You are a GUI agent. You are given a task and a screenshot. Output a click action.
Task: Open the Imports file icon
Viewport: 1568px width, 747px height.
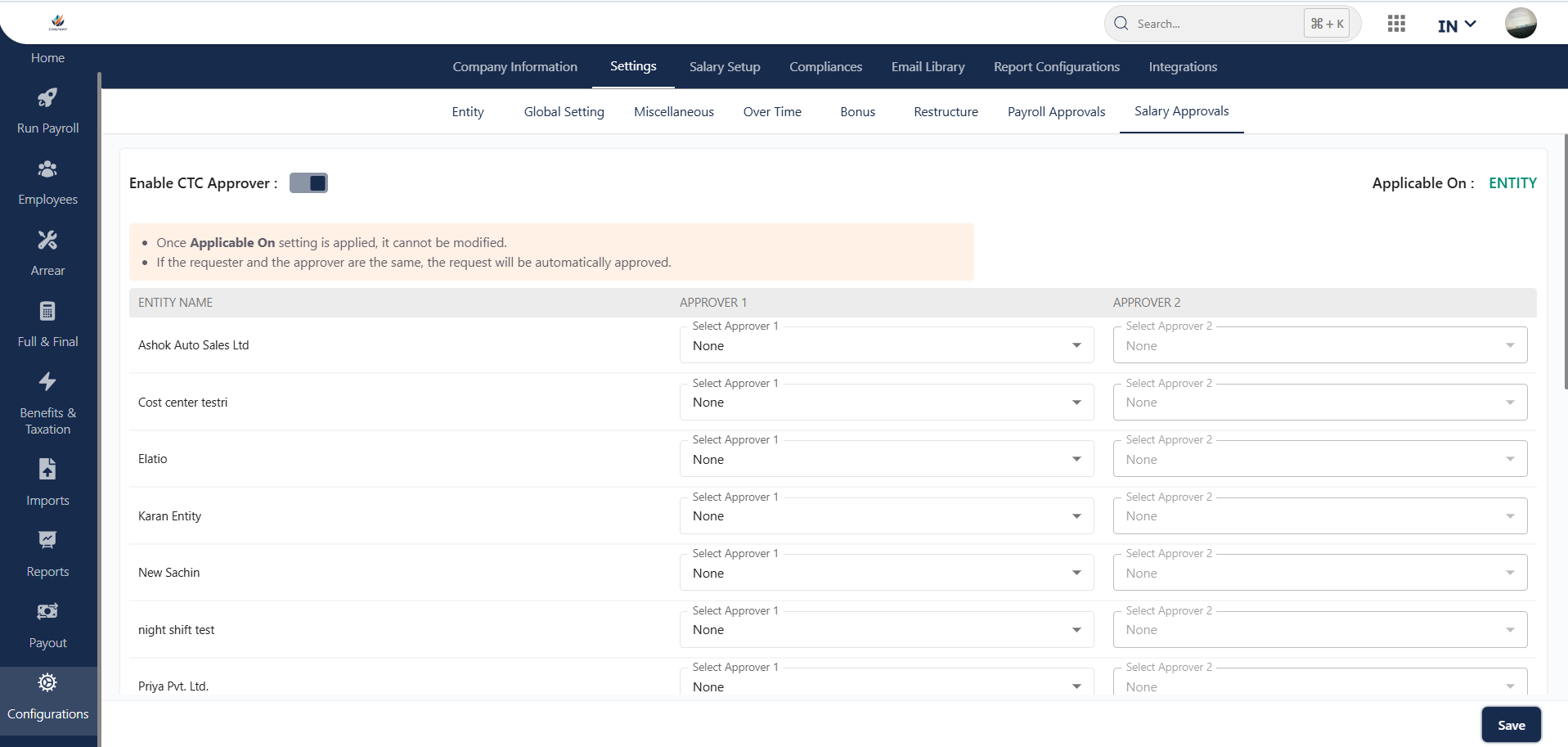pyautogui.click(x=47, y=469)
